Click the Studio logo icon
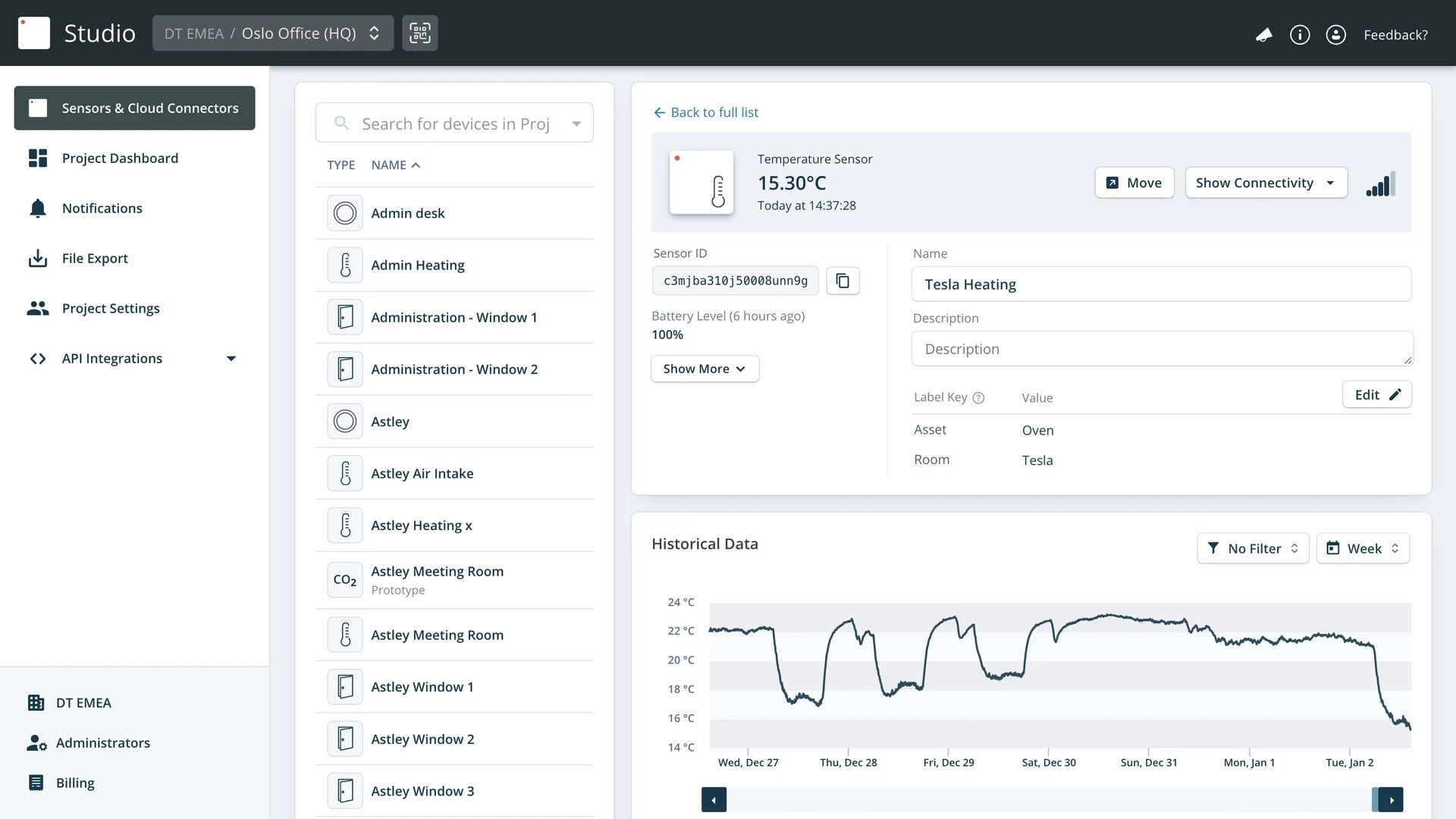This screenshot has width=1456, height=819. tap(34, 33)
